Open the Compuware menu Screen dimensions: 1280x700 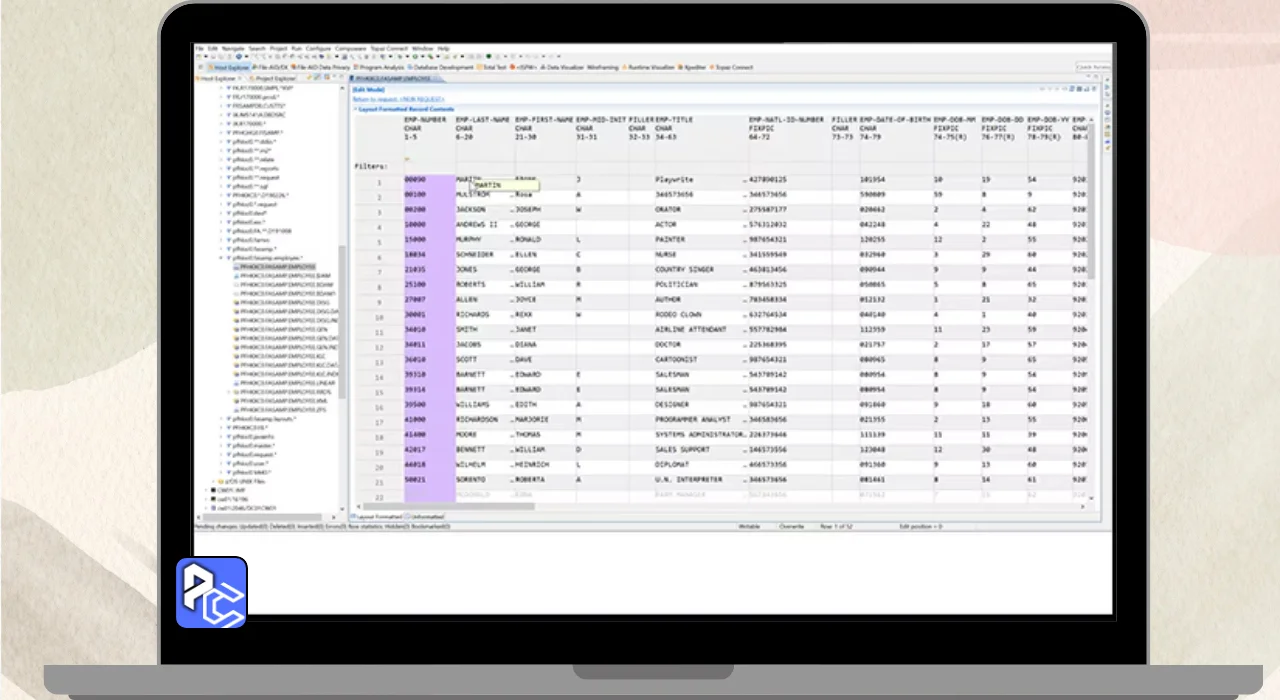(350, 48)
